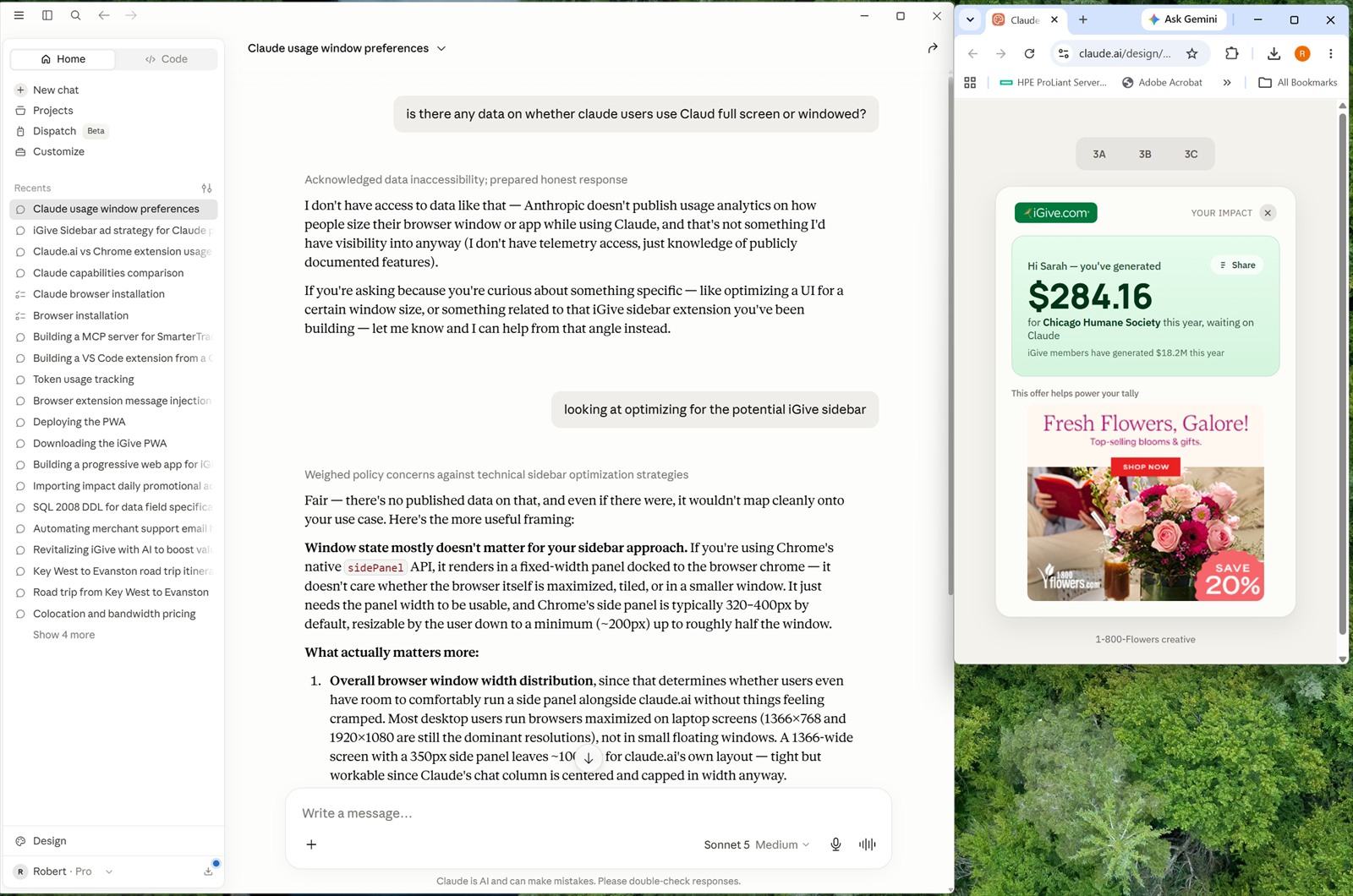Open chat 'Claude capabilities comparison'
This screenshot has height=896, width=1353.
[113, 273]
